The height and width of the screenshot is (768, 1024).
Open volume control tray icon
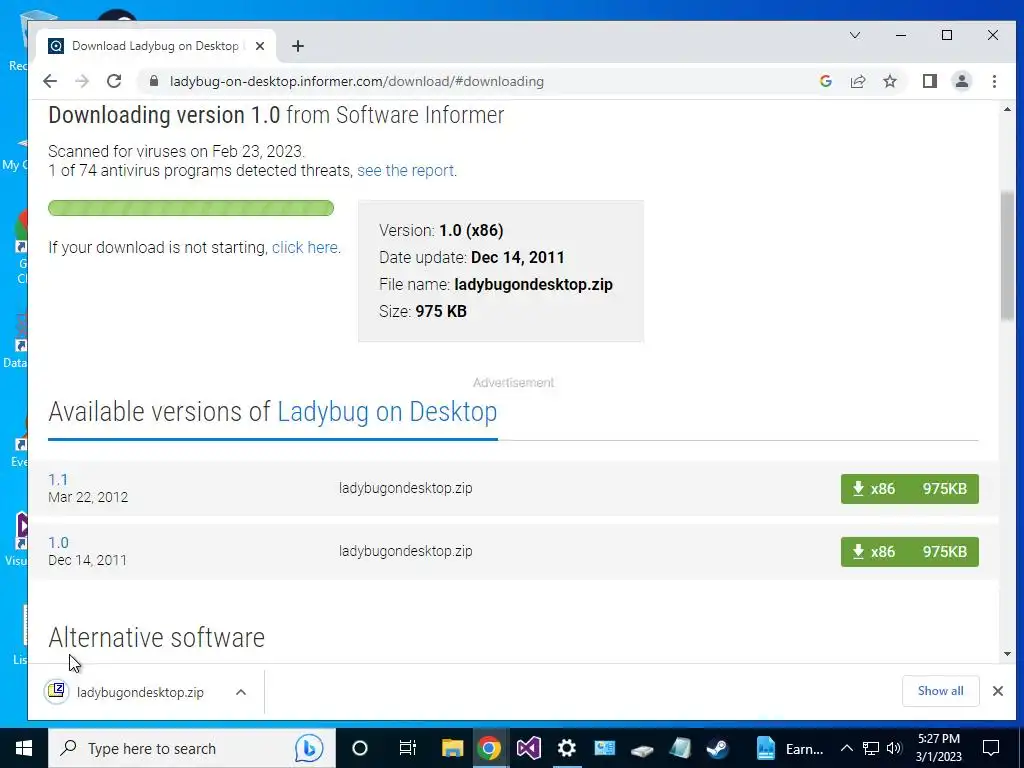894,748
